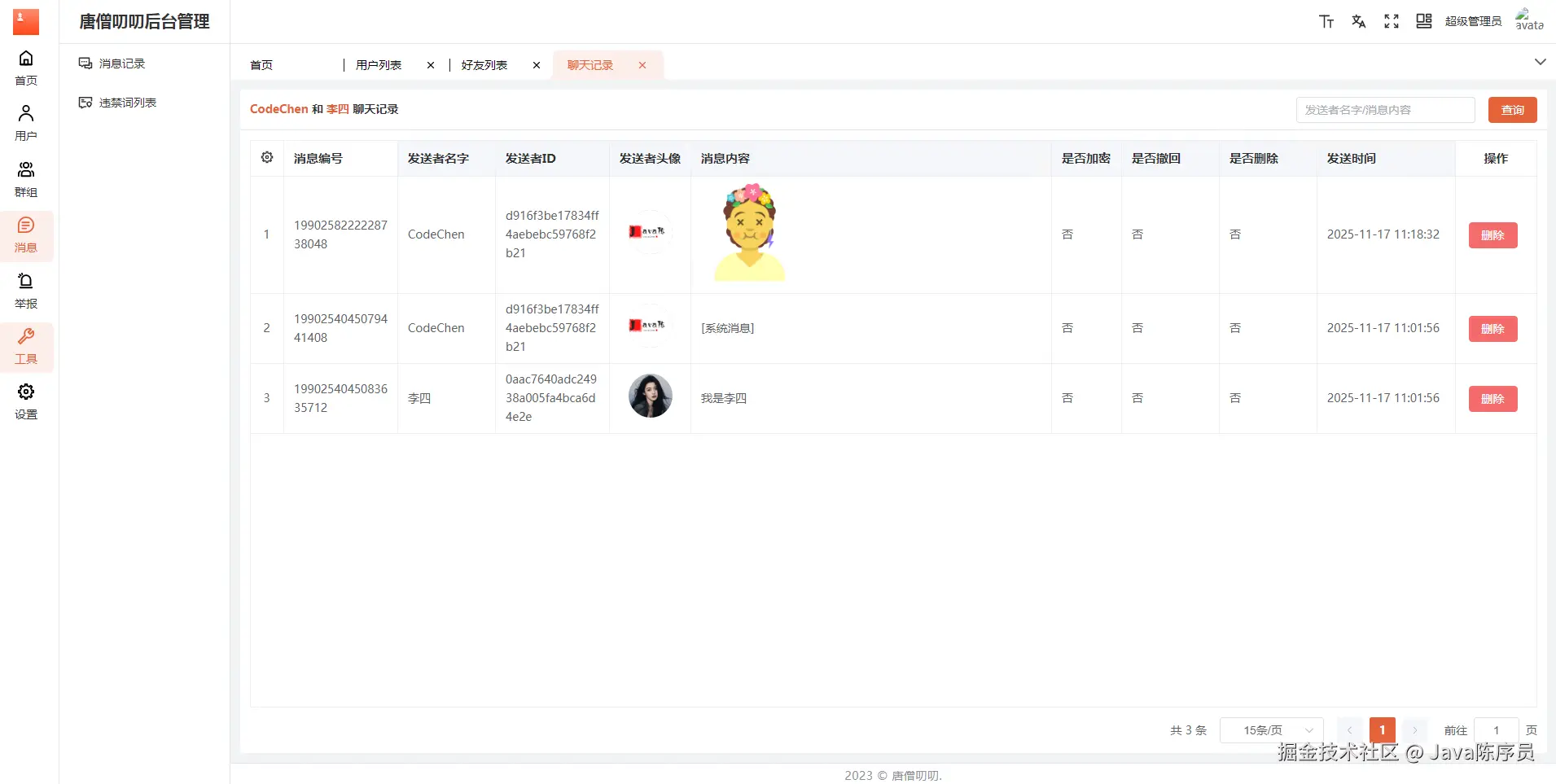Open the 举报 reports sidebar section

(x=26, y=291)
